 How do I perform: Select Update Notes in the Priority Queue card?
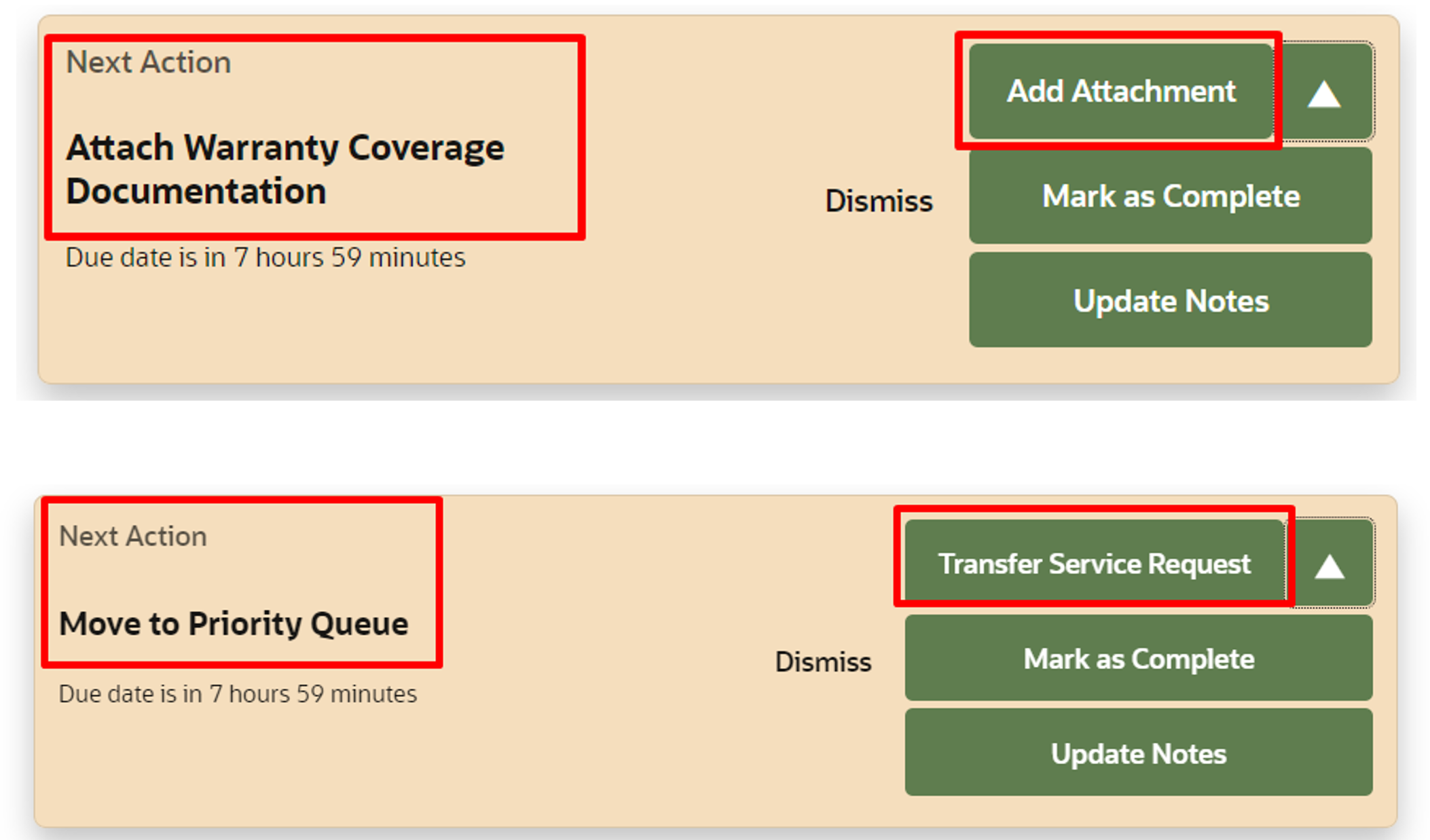[1138, 754]
